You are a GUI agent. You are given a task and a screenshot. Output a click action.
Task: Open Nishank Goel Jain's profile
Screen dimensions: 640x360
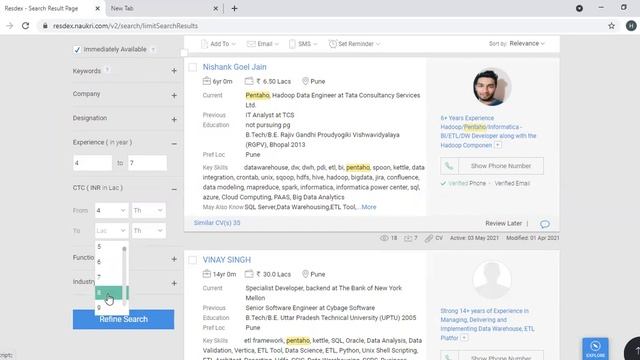tap(234, 67)
